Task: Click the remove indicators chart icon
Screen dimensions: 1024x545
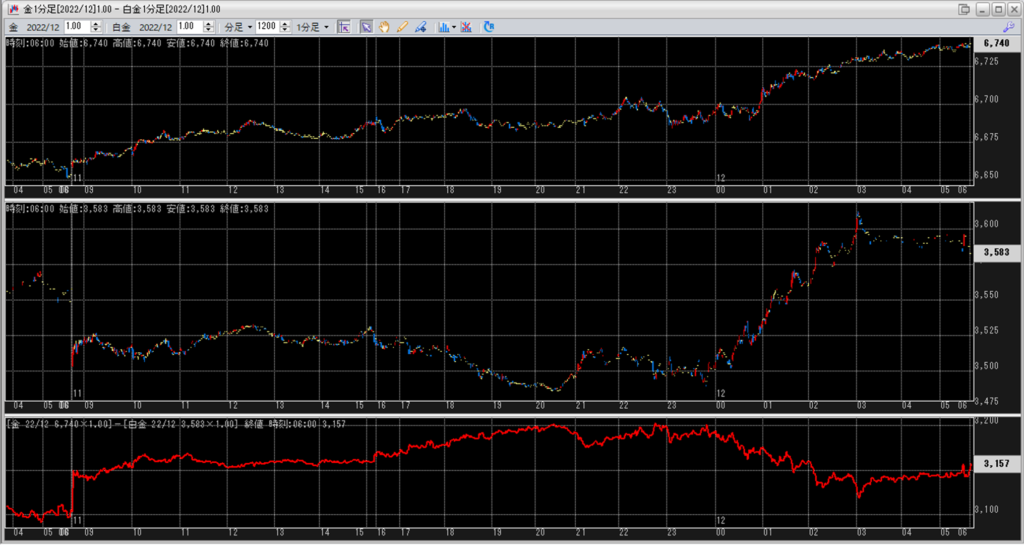Action: (x=466, y=26)
